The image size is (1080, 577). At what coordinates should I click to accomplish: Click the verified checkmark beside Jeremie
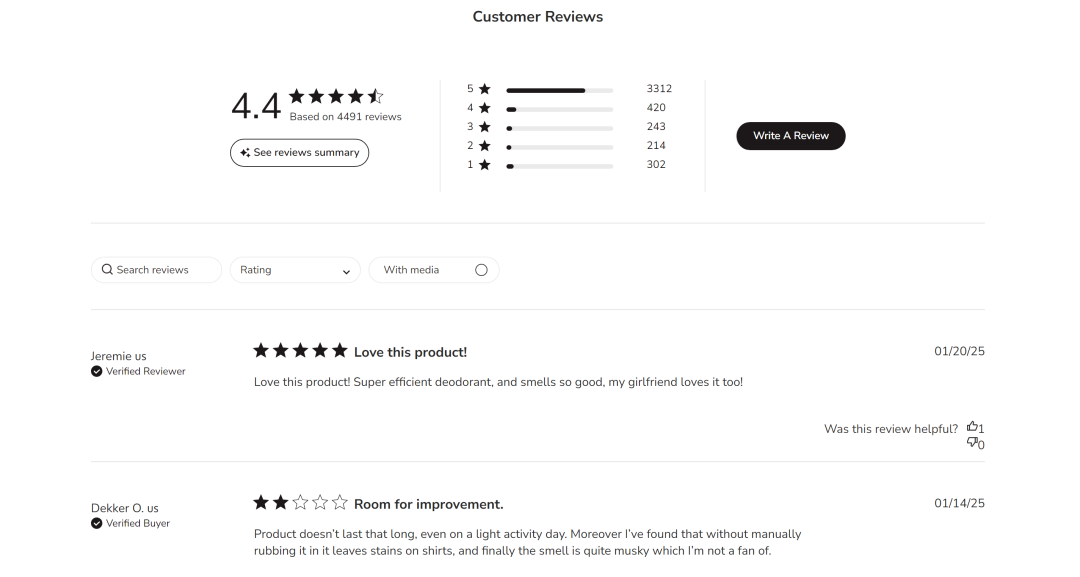coord(97,371)
